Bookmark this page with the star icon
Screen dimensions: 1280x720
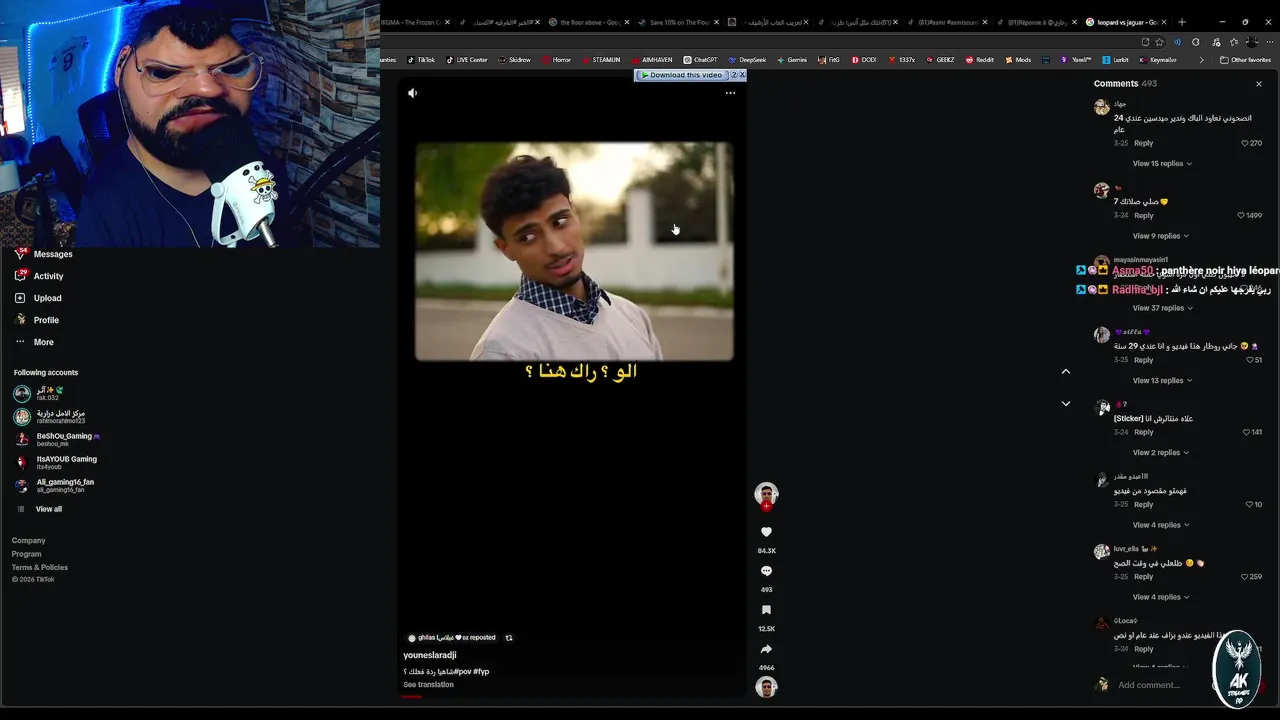pyautogui.click(x=1159, y=42)
